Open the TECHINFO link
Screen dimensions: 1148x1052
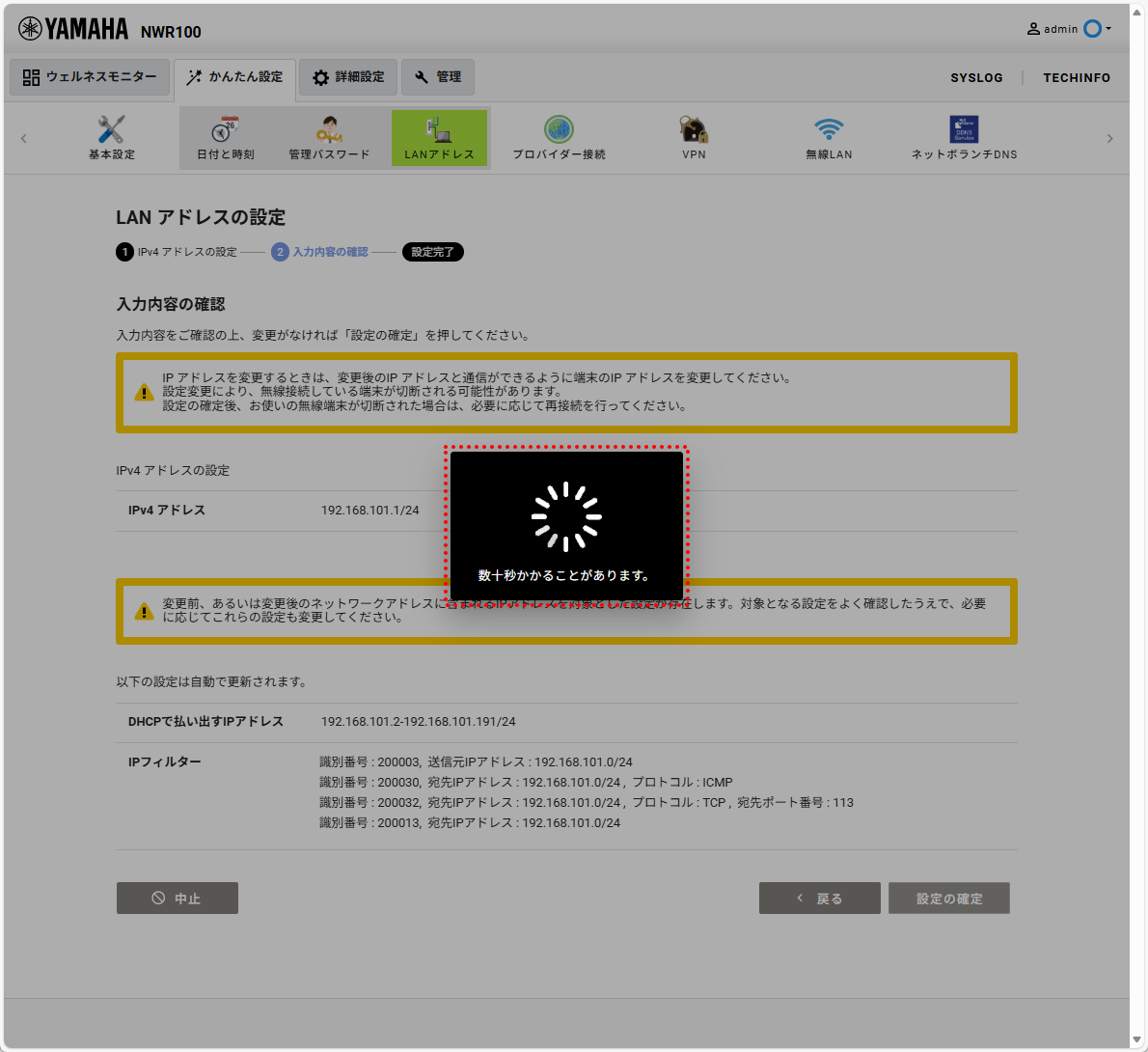(x=1077, y=77)
